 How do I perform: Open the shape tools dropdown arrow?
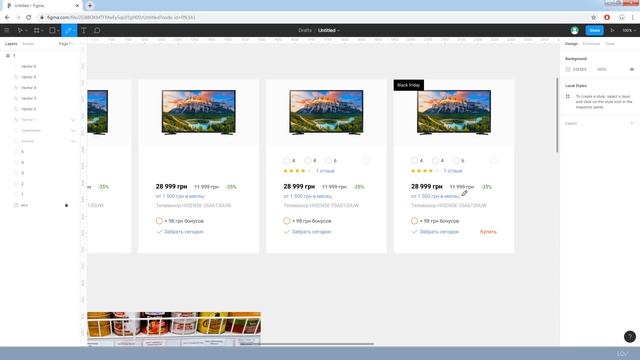tap(58, 31)
